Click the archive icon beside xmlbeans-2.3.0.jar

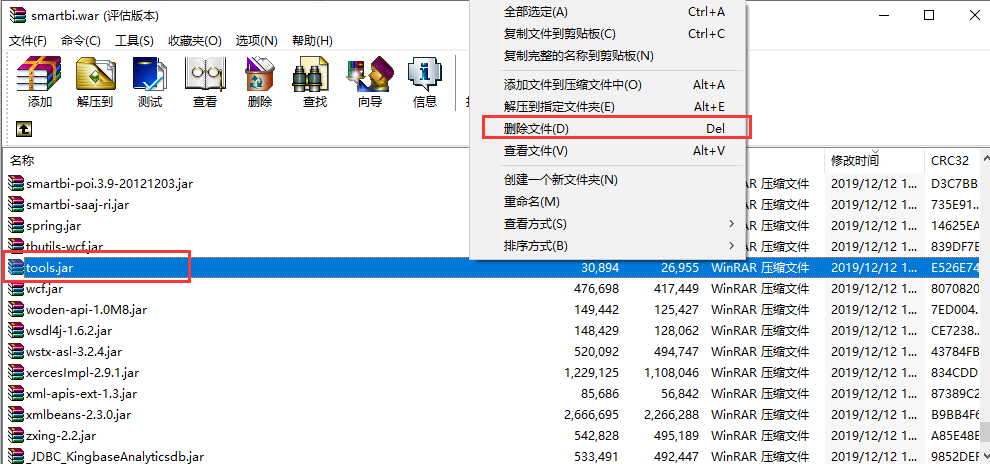point(15,415)
